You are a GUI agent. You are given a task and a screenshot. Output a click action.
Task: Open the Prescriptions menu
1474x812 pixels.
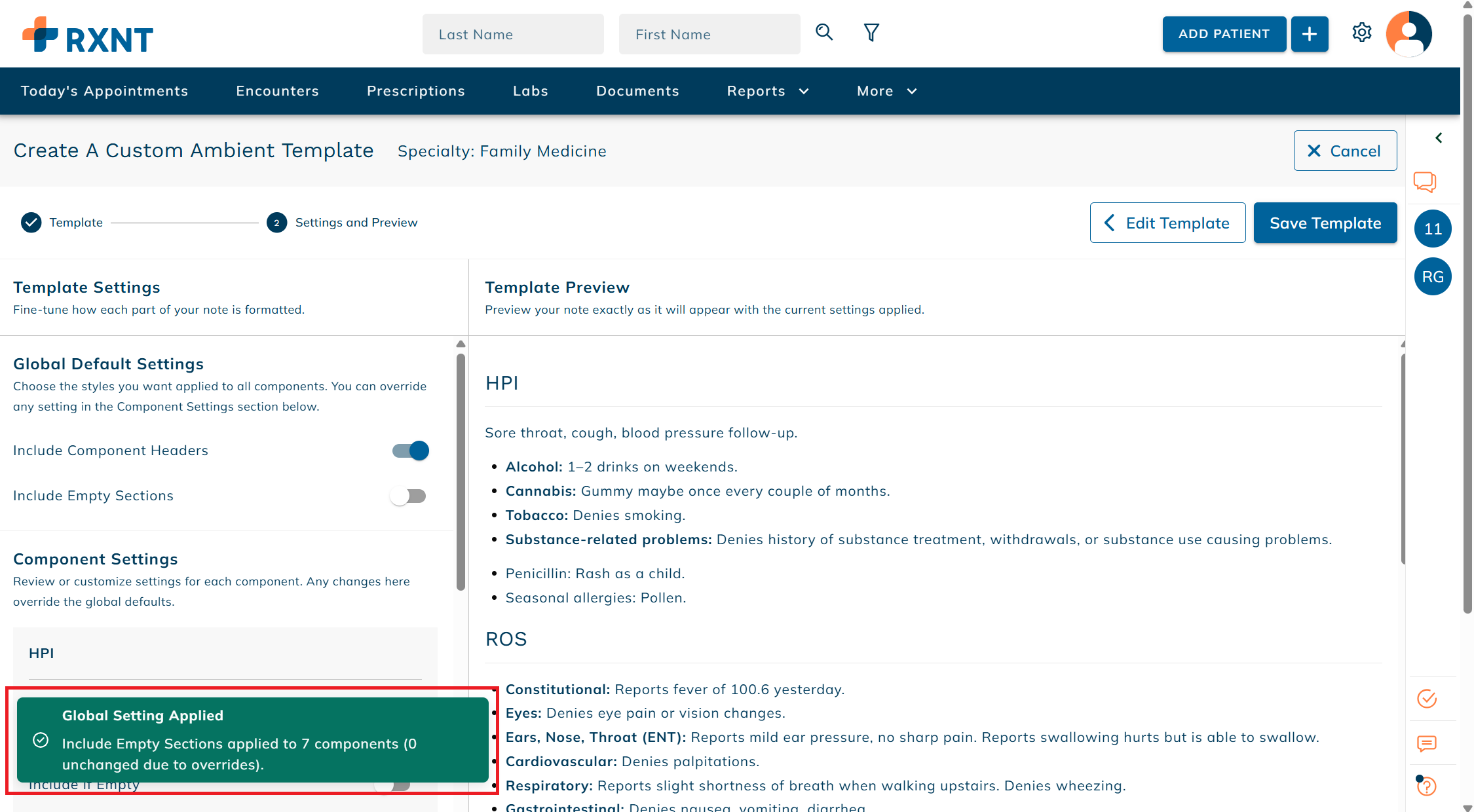coord(416,91)
